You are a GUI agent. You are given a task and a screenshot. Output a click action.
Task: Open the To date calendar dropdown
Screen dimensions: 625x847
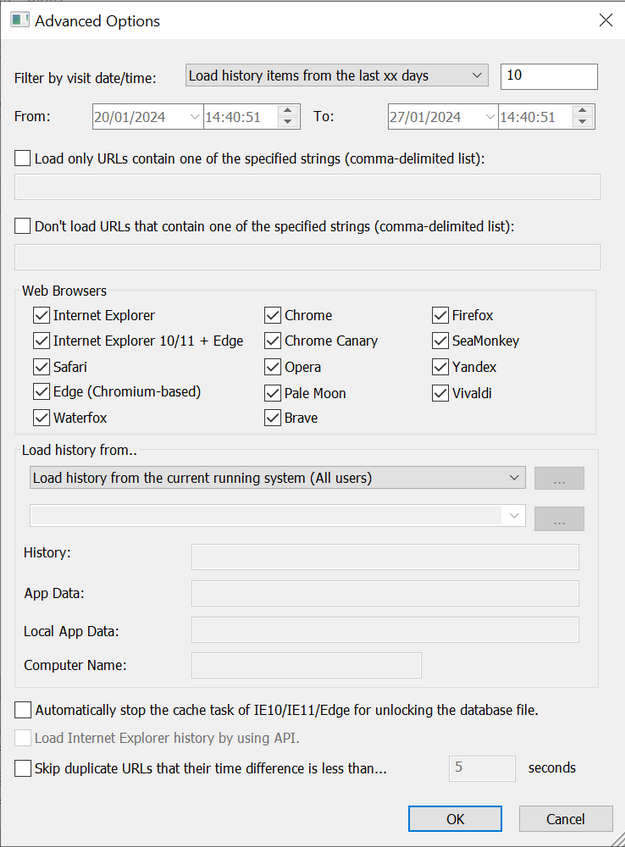point(489,117)
